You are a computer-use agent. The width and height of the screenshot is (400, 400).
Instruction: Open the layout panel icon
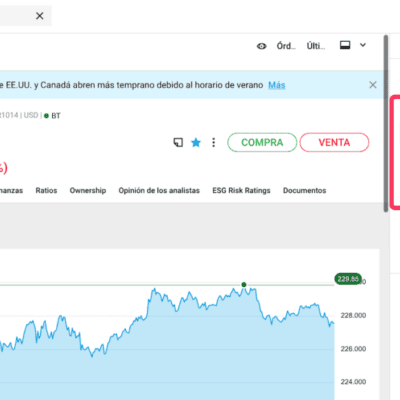345,45
